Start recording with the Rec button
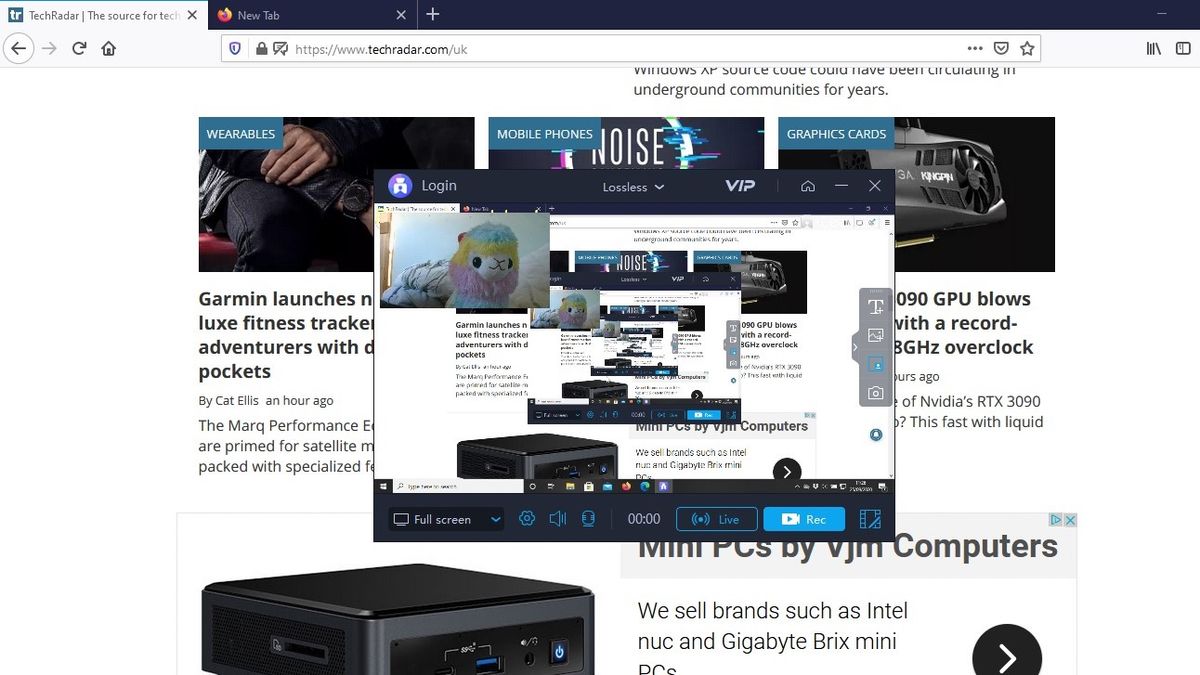The height and width of the screenshot is (675, 1200). tap(804, 519)
